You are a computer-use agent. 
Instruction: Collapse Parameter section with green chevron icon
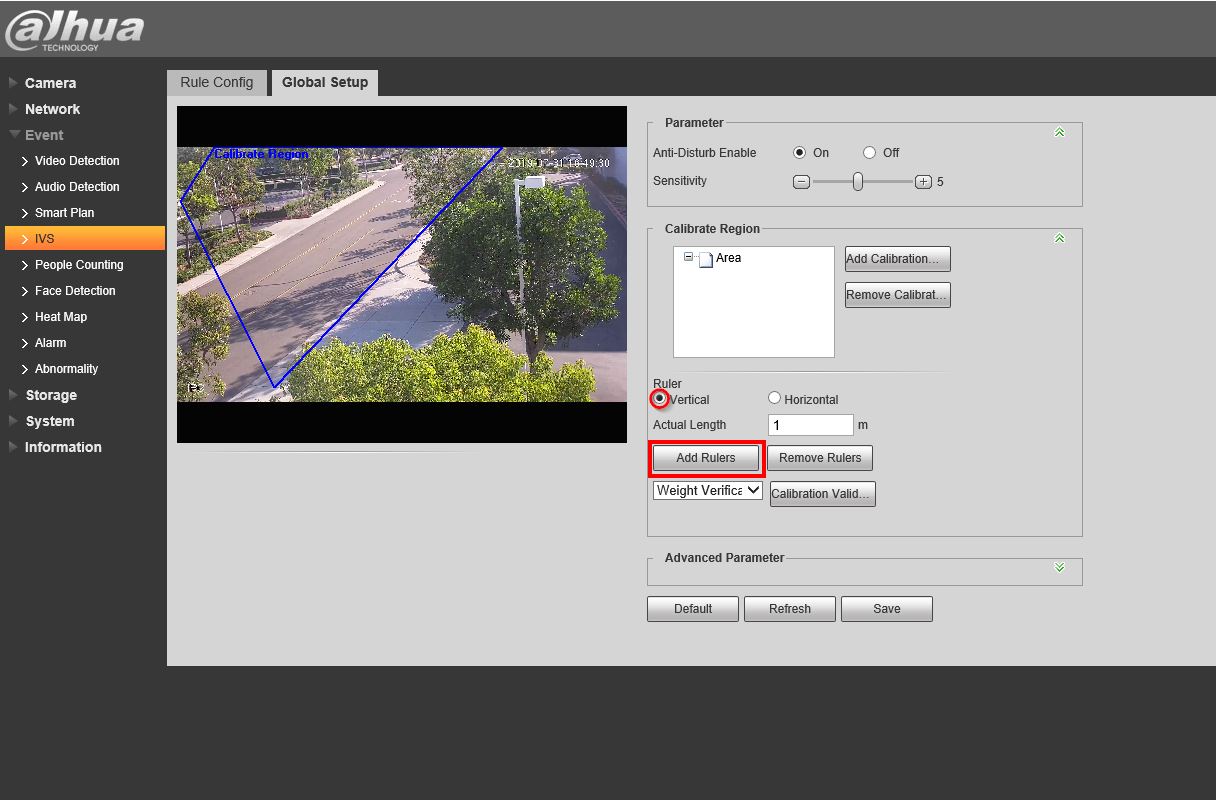click(x=1059, y=133)
